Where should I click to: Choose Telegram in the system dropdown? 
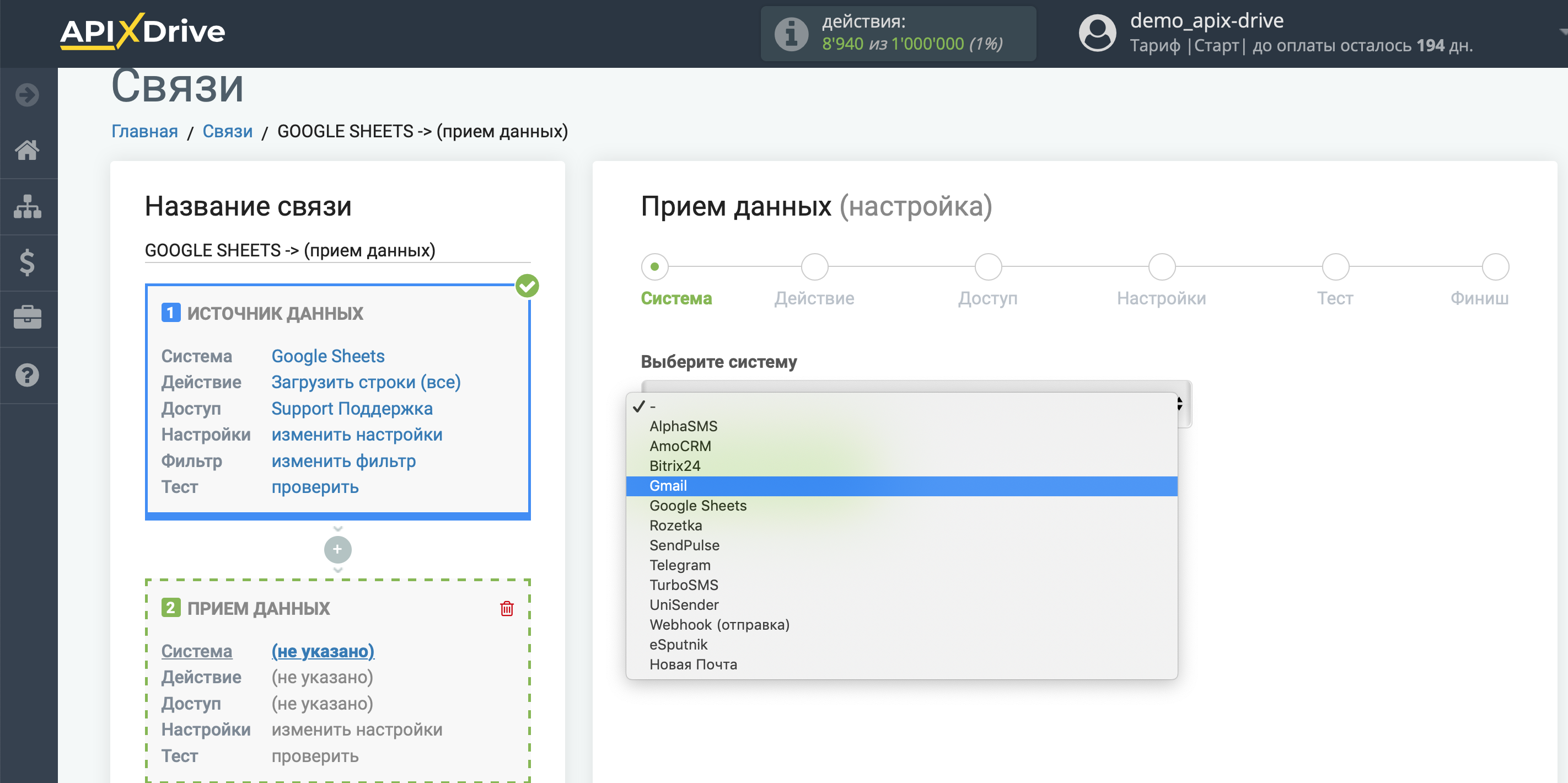(901, 565)
